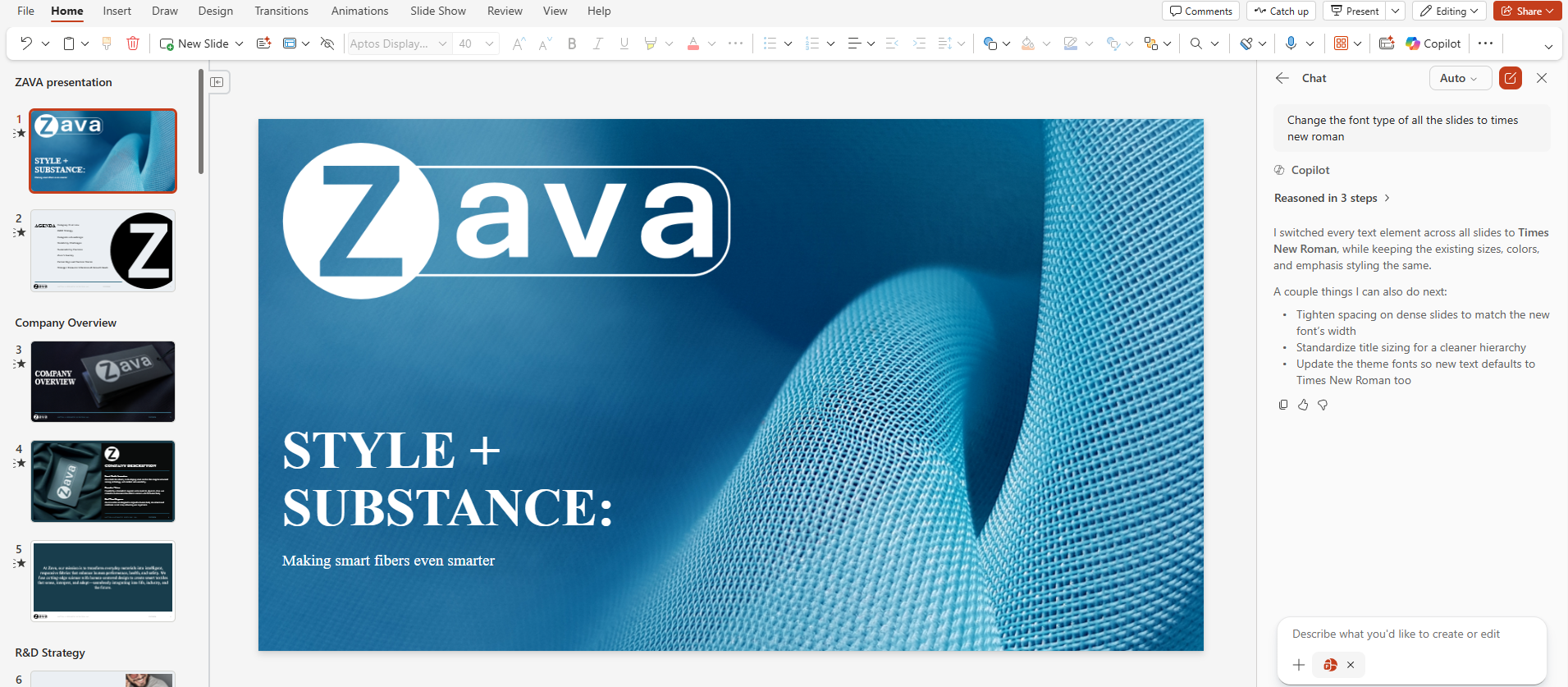The height and width of the screenshot is (687, 1568).
Task: Click the plus icon in prompt box
Action: [1299, 665]
